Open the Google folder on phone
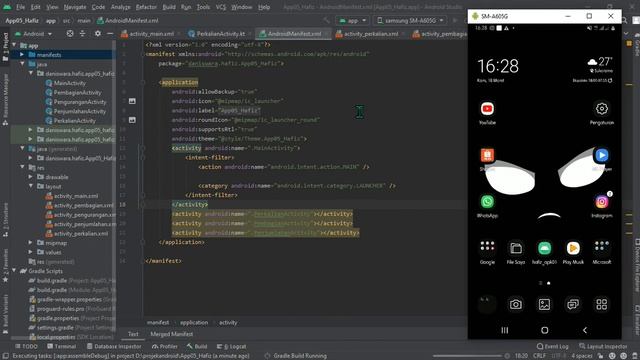This screenshot has height=360, width=640. click(x=487, y=248)
